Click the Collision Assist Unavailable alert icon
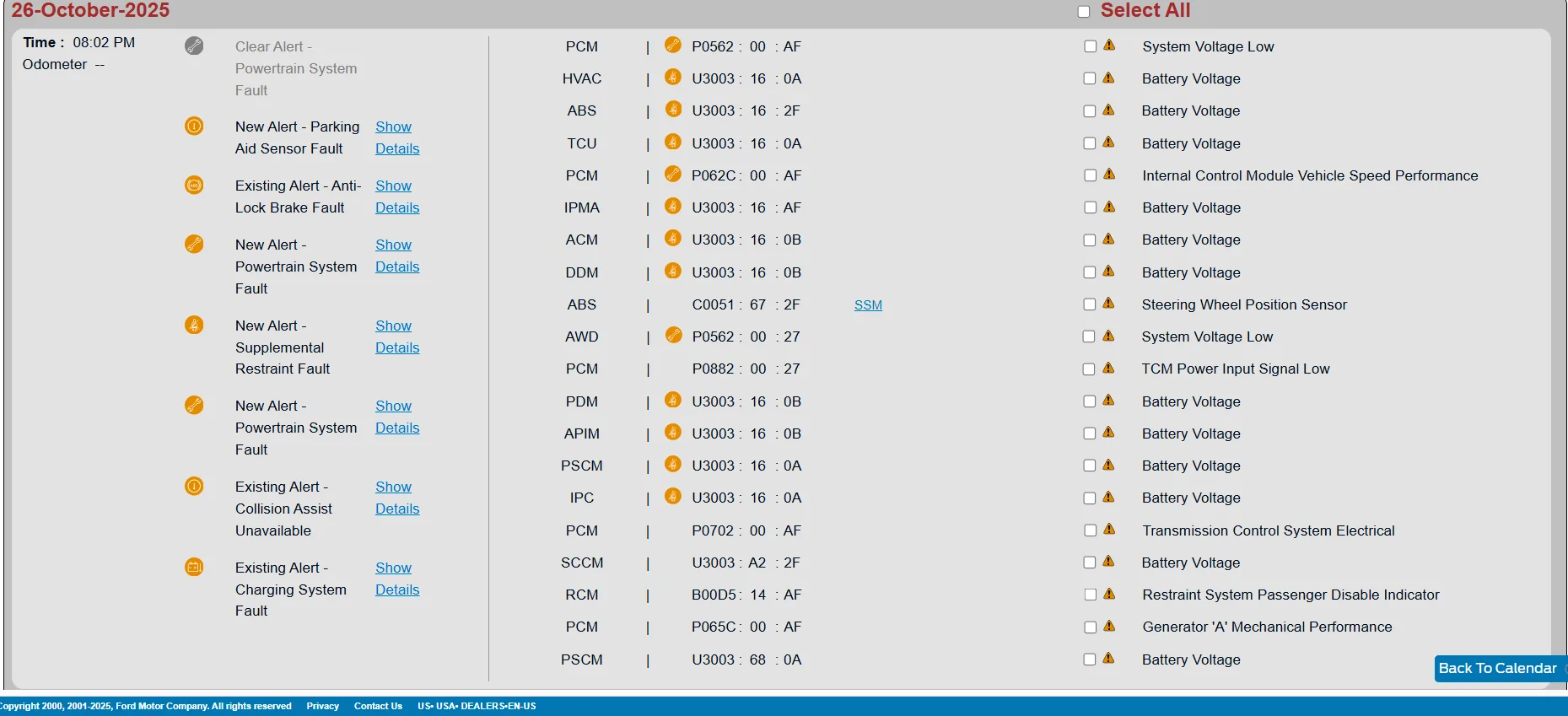 pos(194,486)
